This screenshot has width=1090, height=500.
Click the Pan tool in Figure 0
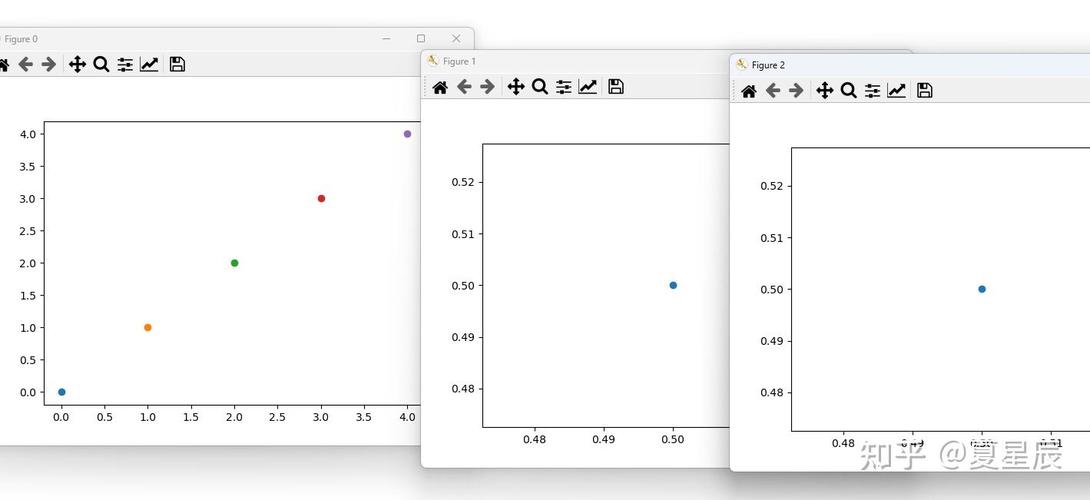(x=77, y=64)
